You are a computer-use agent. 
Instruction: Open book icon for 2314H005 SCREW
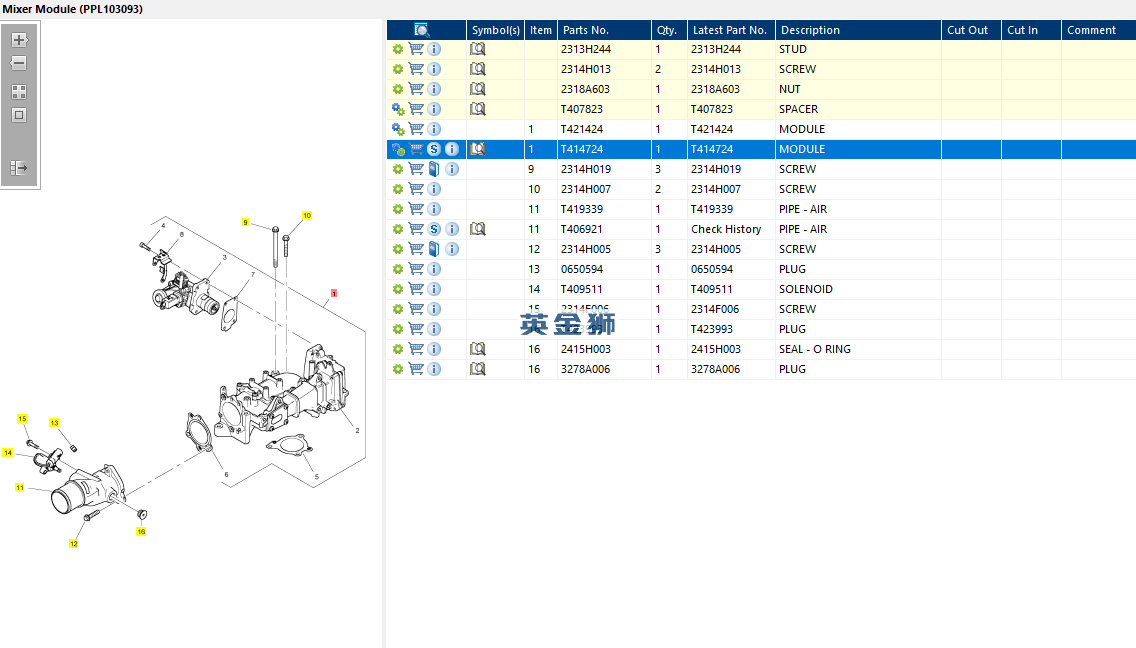pyautogui.click(x=434, y=249)
